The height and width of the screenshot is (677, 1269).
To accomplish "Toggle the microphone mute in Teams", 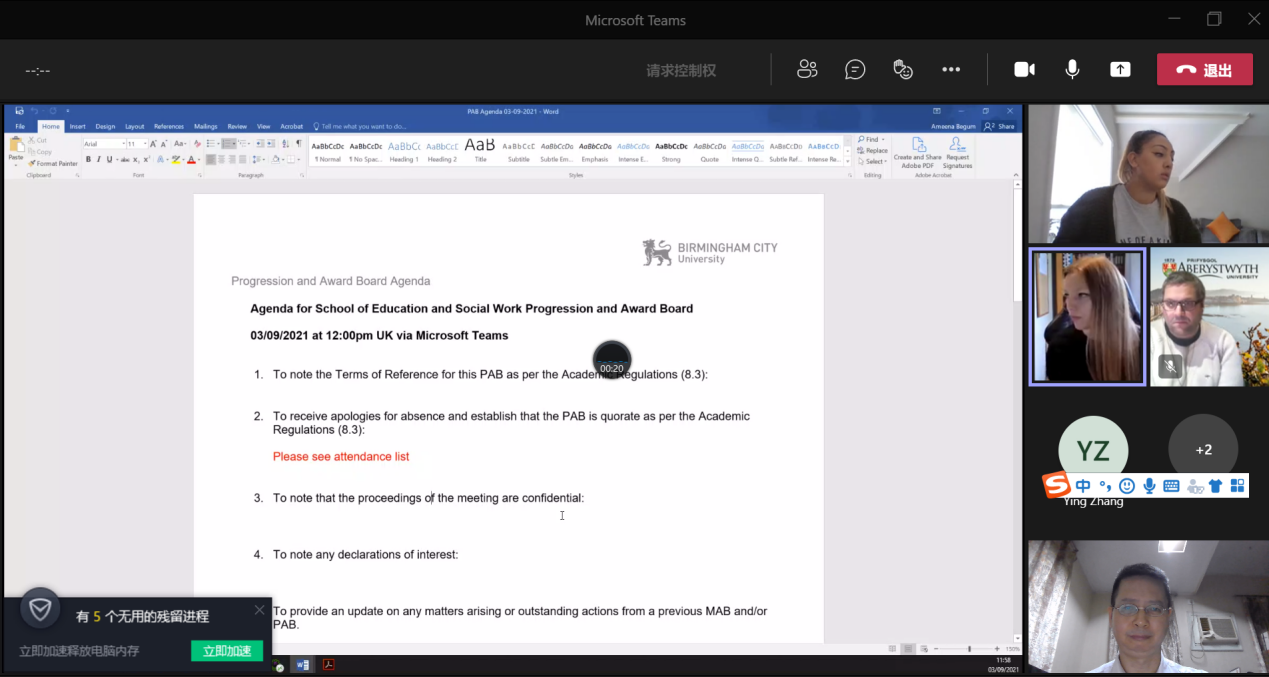I will coord(1072,69).
